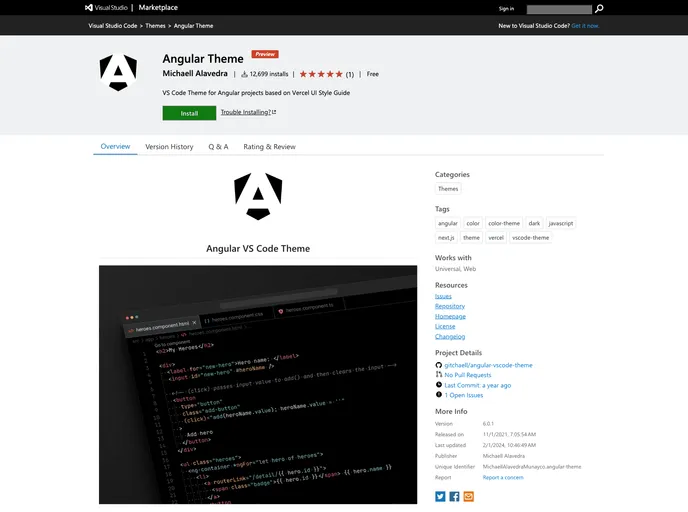
Task: Click No Pull Requests link
Action: [x=468, y=375]
